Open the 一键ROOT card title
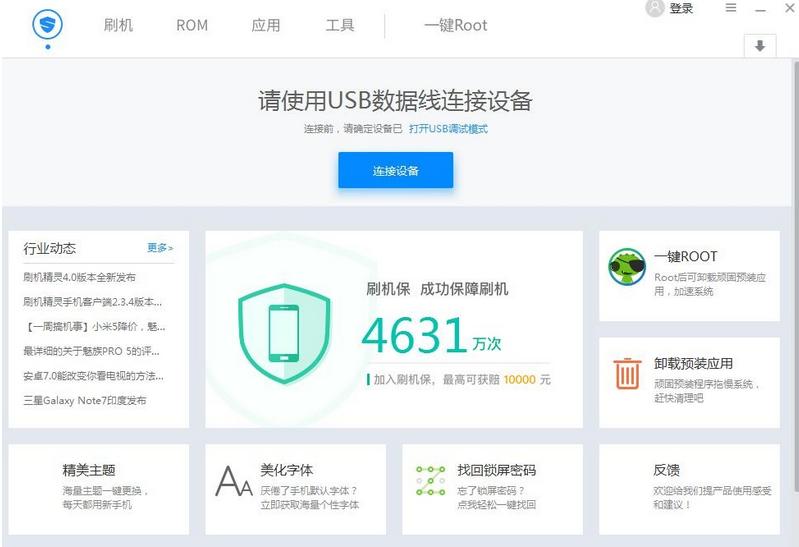799x547 pixels. coord(685,256)
